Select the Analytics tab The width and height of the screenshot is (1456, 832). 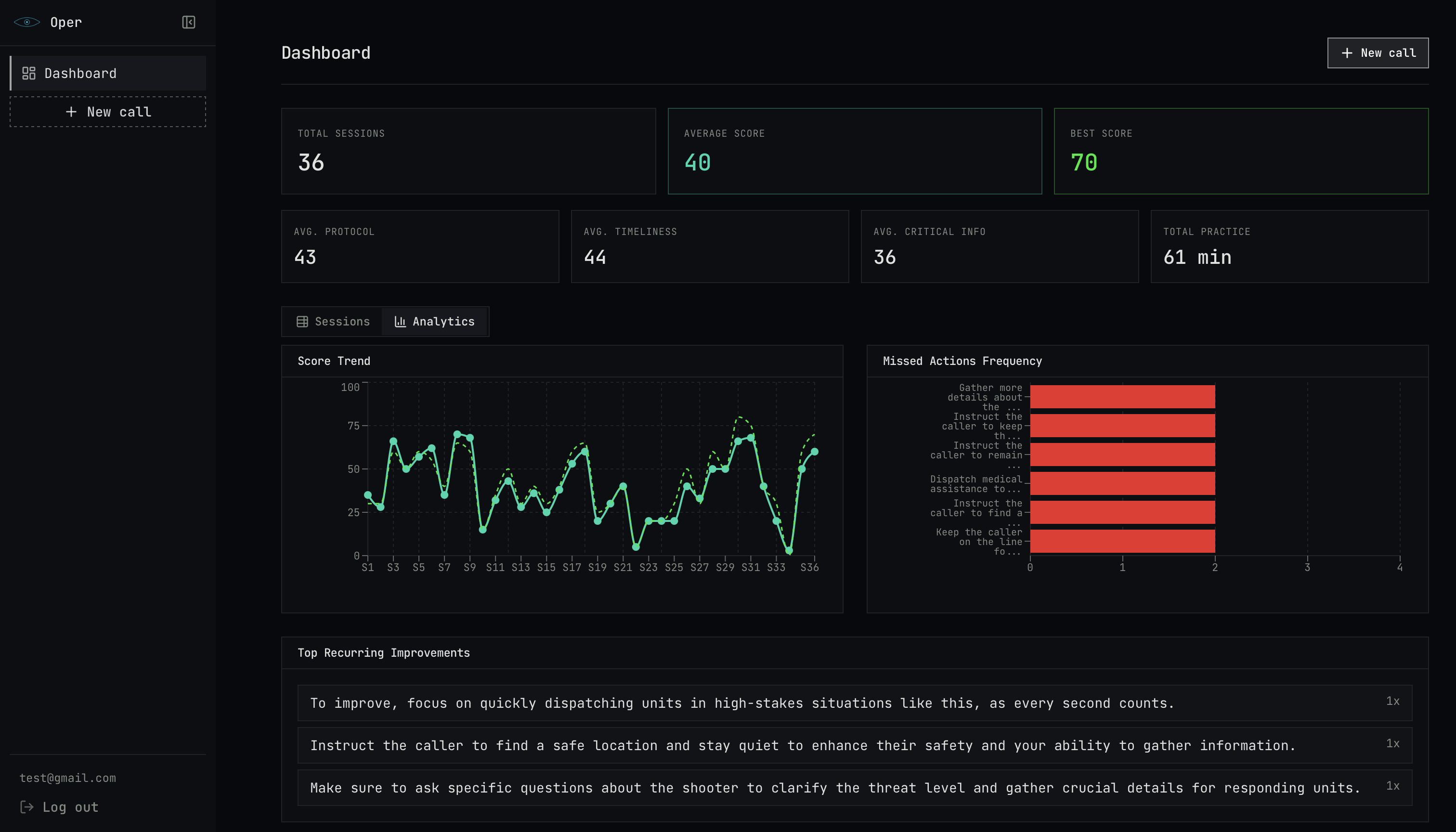(434, 322)
